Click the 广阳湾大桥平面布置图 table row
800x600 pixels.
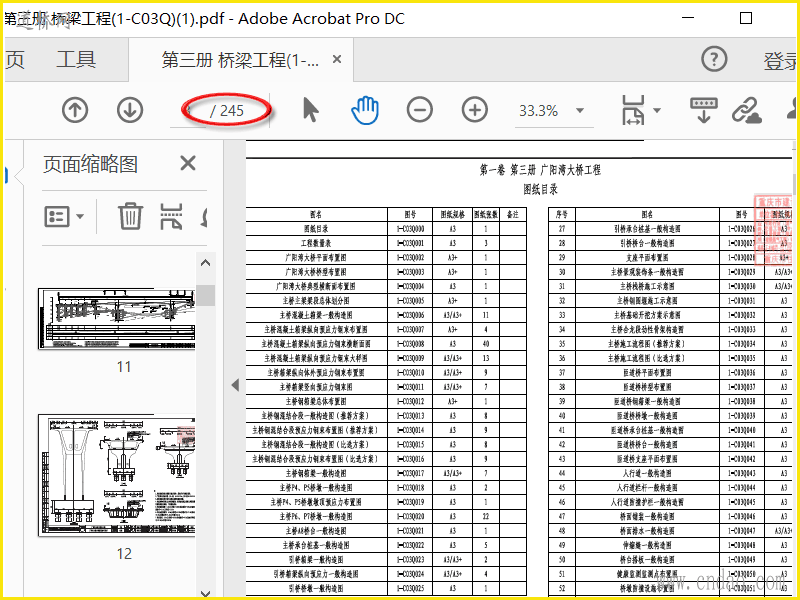pos(386,257)
